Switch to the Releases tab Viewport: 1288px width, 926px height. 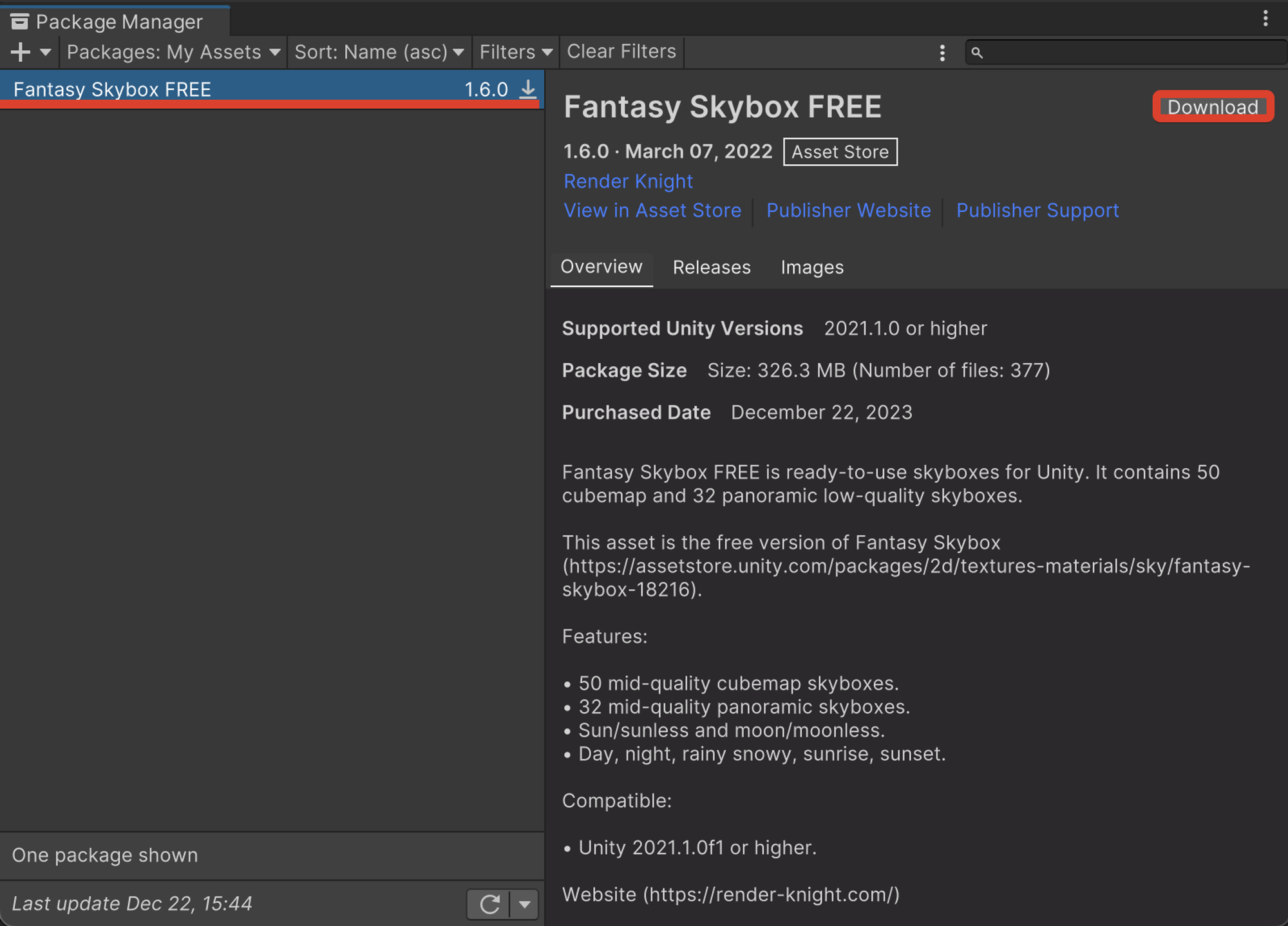click(x=712, y=267)
